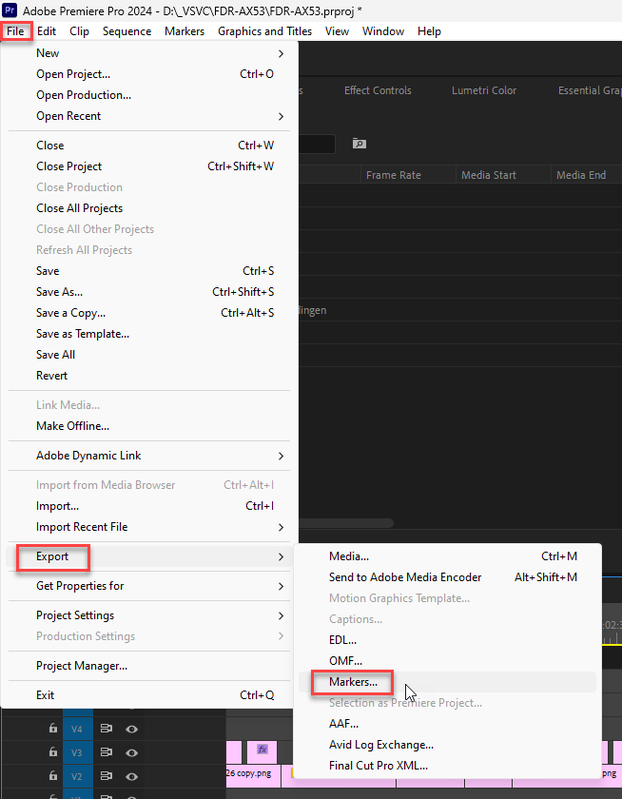Select Save As... menu item
Viewport: 622px width, 799px height.
149,292
